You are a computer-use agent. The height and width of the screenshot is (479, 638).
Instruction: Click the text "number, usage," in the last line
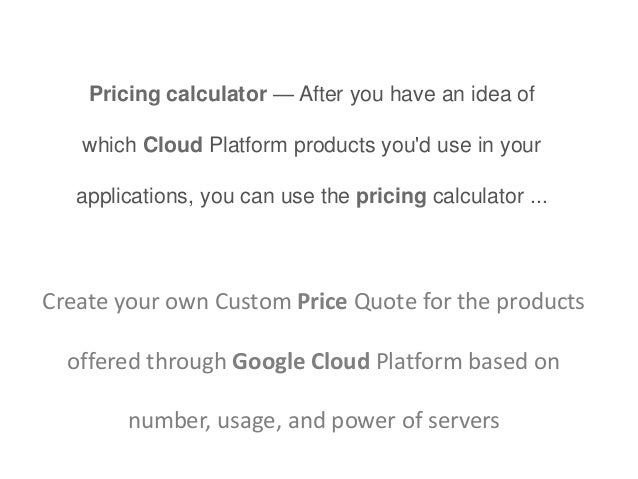coord(201,421)
